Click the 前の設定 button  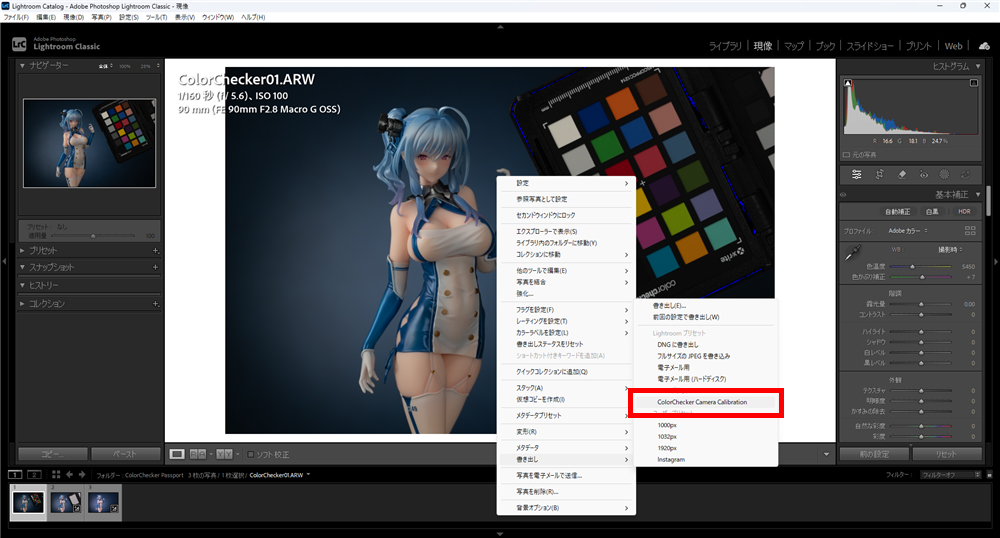pos(874,454)
